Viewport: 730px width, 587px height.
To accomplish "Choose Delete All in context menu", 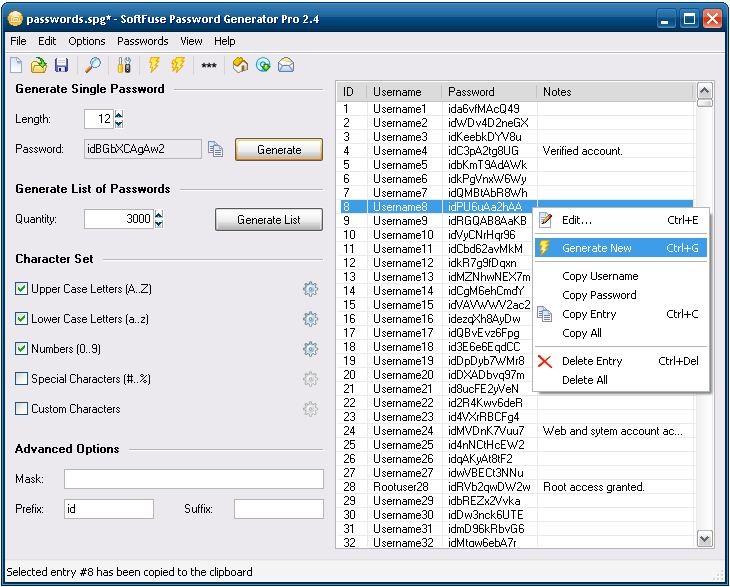I will click(621, 380).
